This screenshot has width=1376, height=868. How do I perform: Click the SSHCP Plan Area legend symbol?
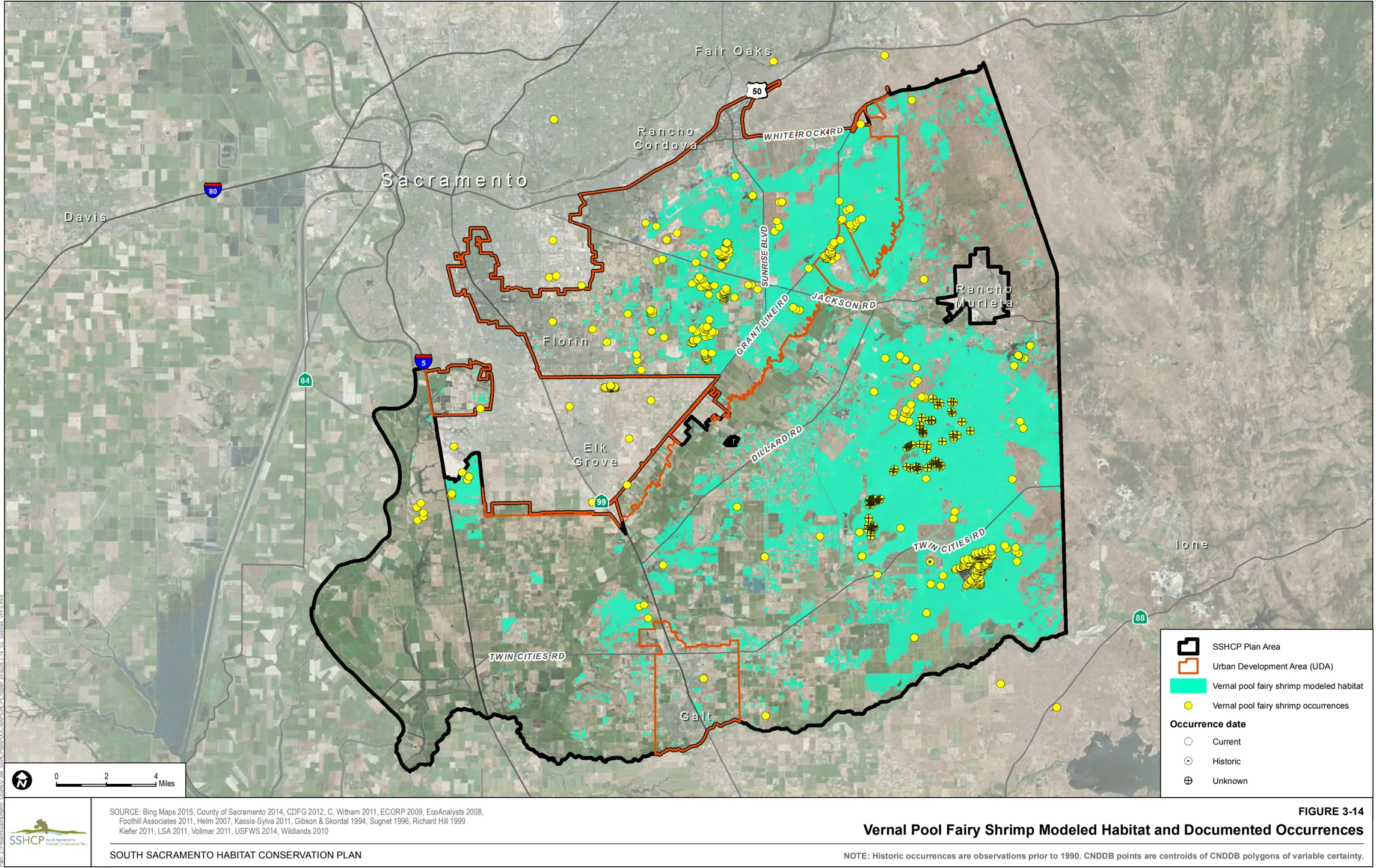(x=1188, y=646)
